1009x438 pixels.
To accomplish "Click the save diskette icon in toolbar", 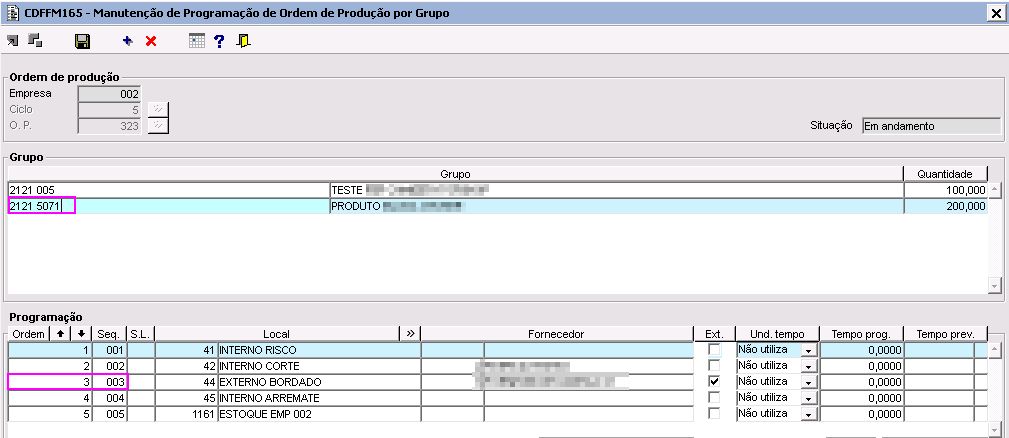I will tap(82, 42).
